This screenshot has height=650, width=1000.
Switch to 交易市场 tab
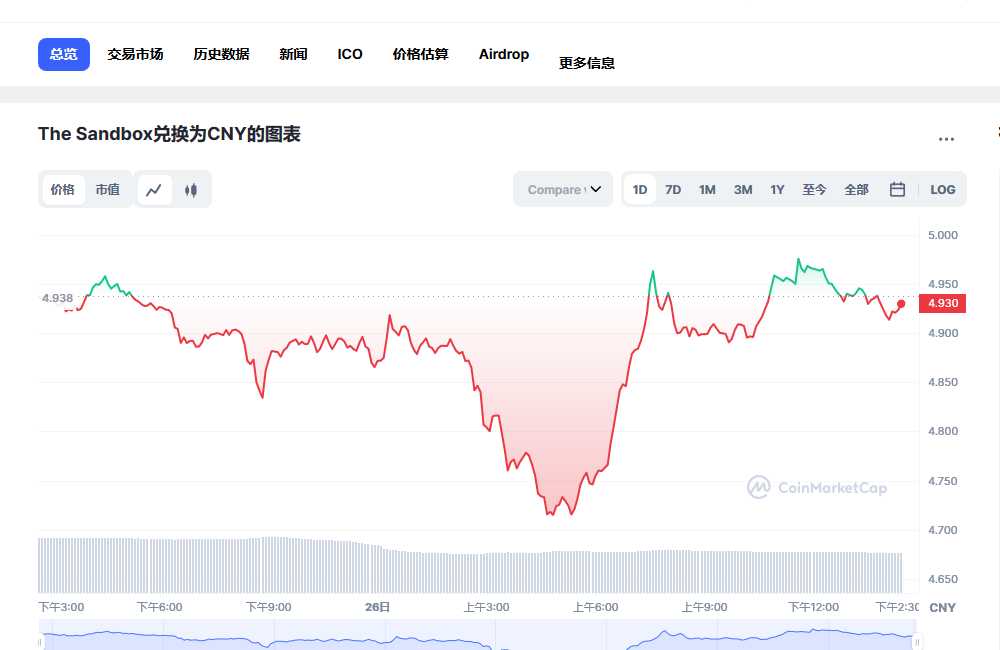[135, 54]
